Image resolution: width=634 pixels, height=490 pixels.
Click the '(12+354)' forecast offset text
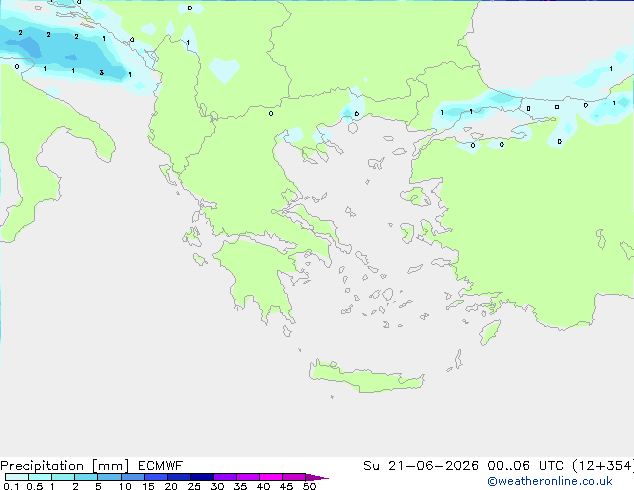603,466
